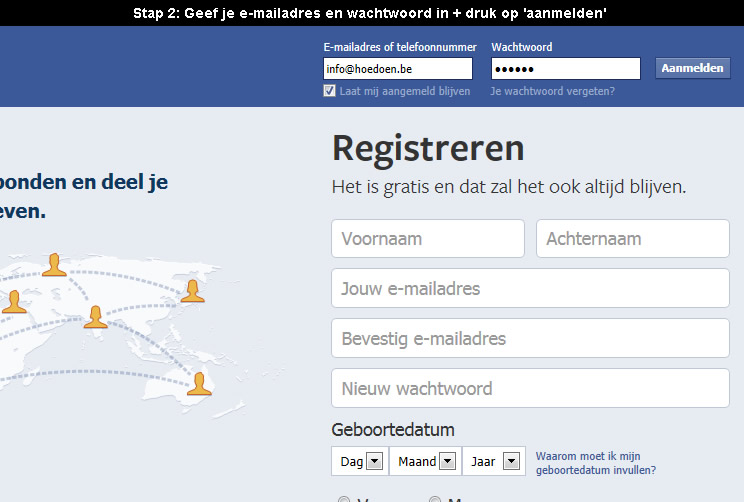Image resolution: width=744 pixels, height=502 pixels.
Task: Click the person icon over Australia
Action: (199, 383)
